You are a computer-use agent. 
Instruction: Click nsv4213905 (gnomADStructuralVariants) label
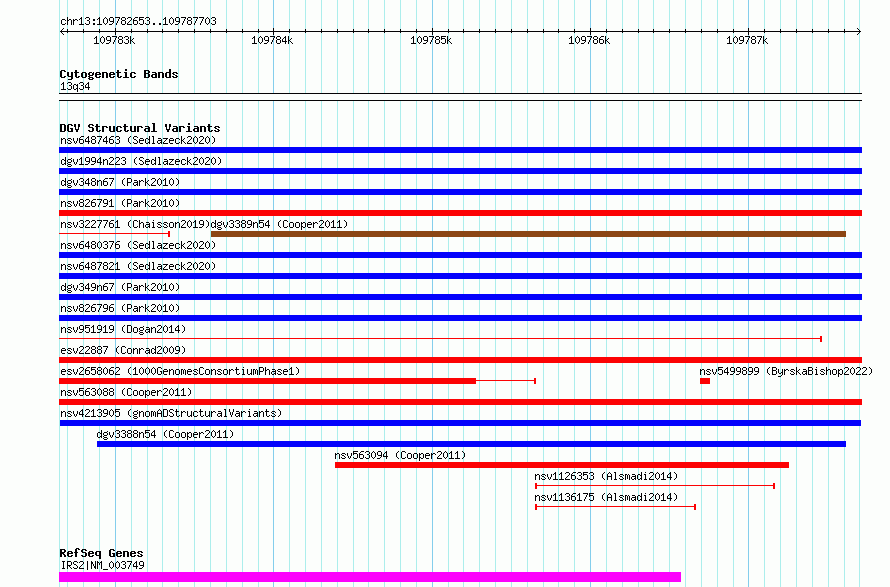(x=171, y=413)
